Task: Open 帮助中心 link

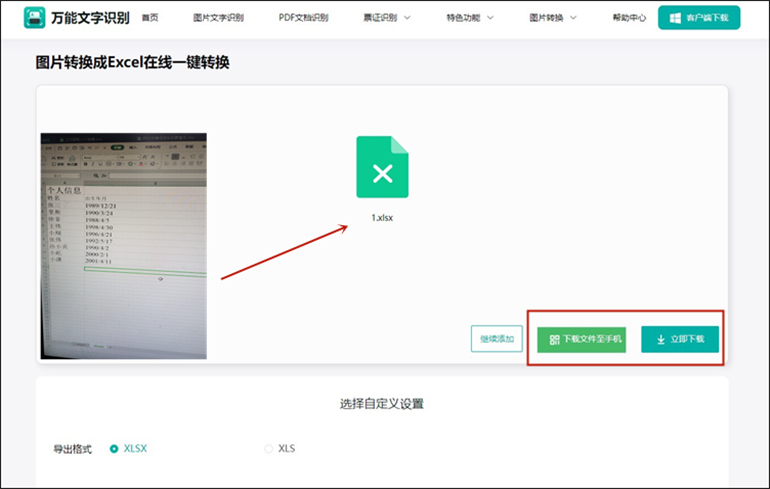Action: (x=629, y=18)
